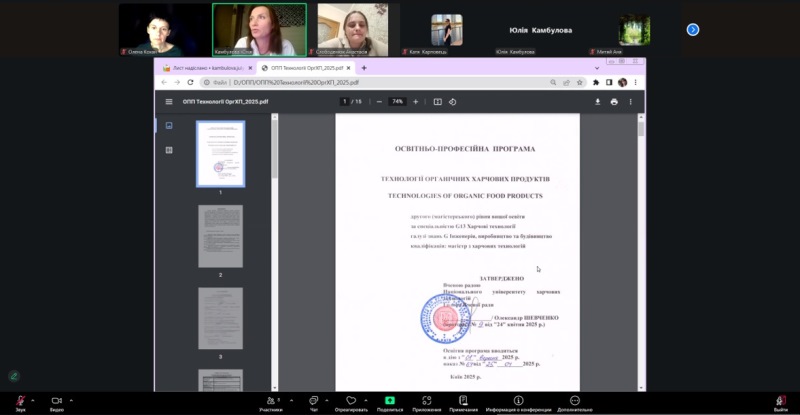Switch to the 'Лист надіслано' browser tab
The image size is (800, 415).
204,68
